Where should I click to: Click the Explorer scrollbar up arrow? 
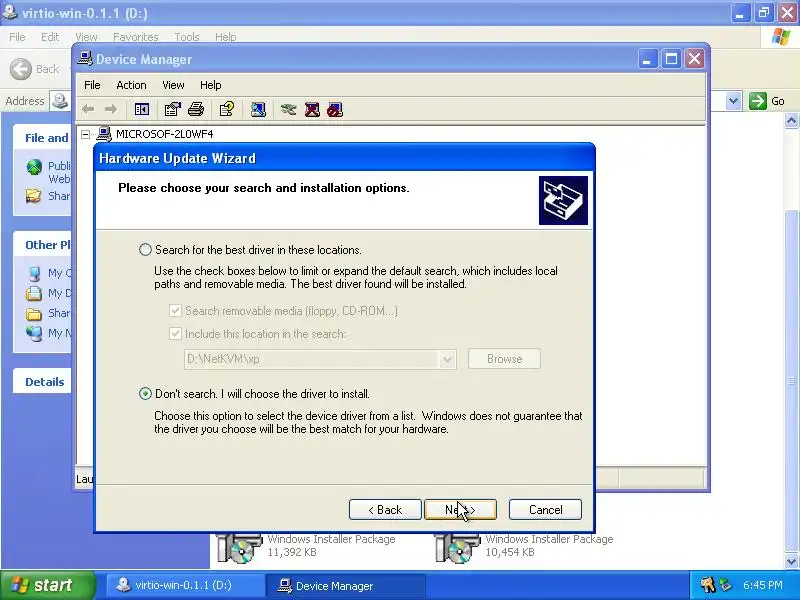[x=791, y=120]
